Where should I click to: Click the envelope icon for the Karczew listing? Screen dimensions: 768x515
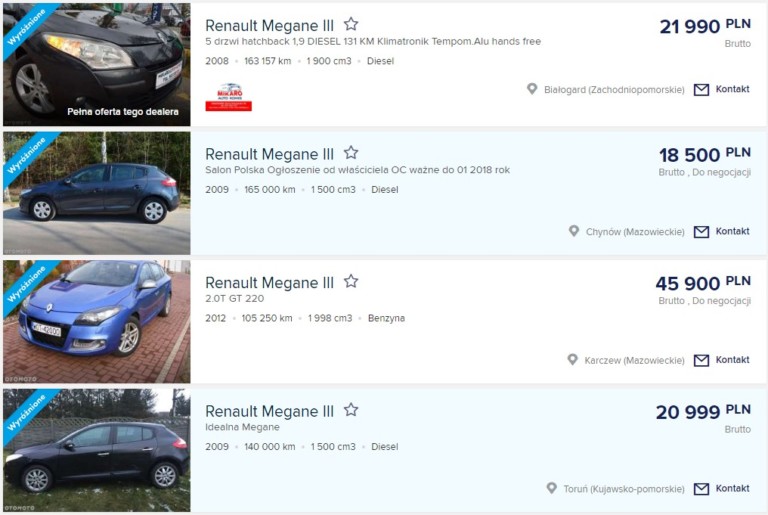click(701, 360)
